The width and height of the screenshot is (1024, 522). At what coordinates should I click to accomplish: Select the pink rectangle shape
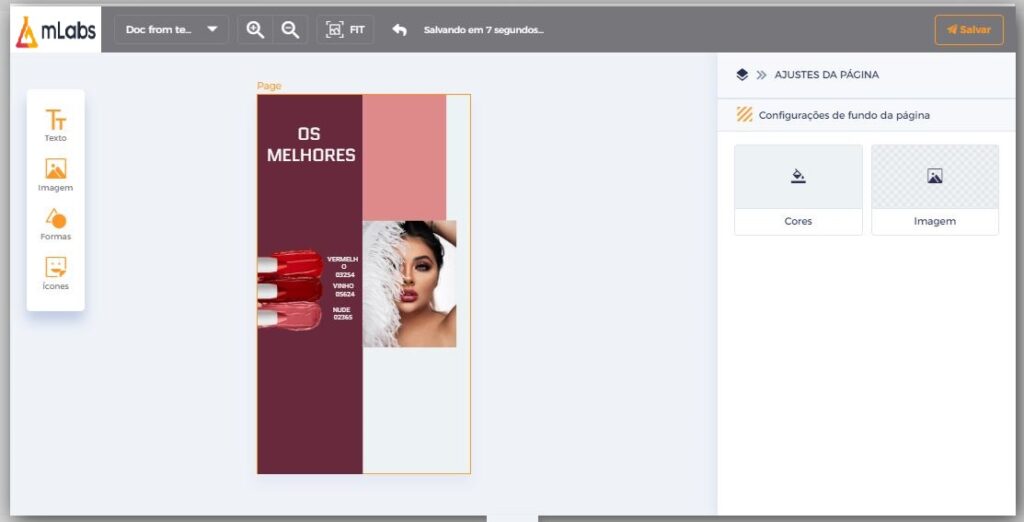(404, 157)
